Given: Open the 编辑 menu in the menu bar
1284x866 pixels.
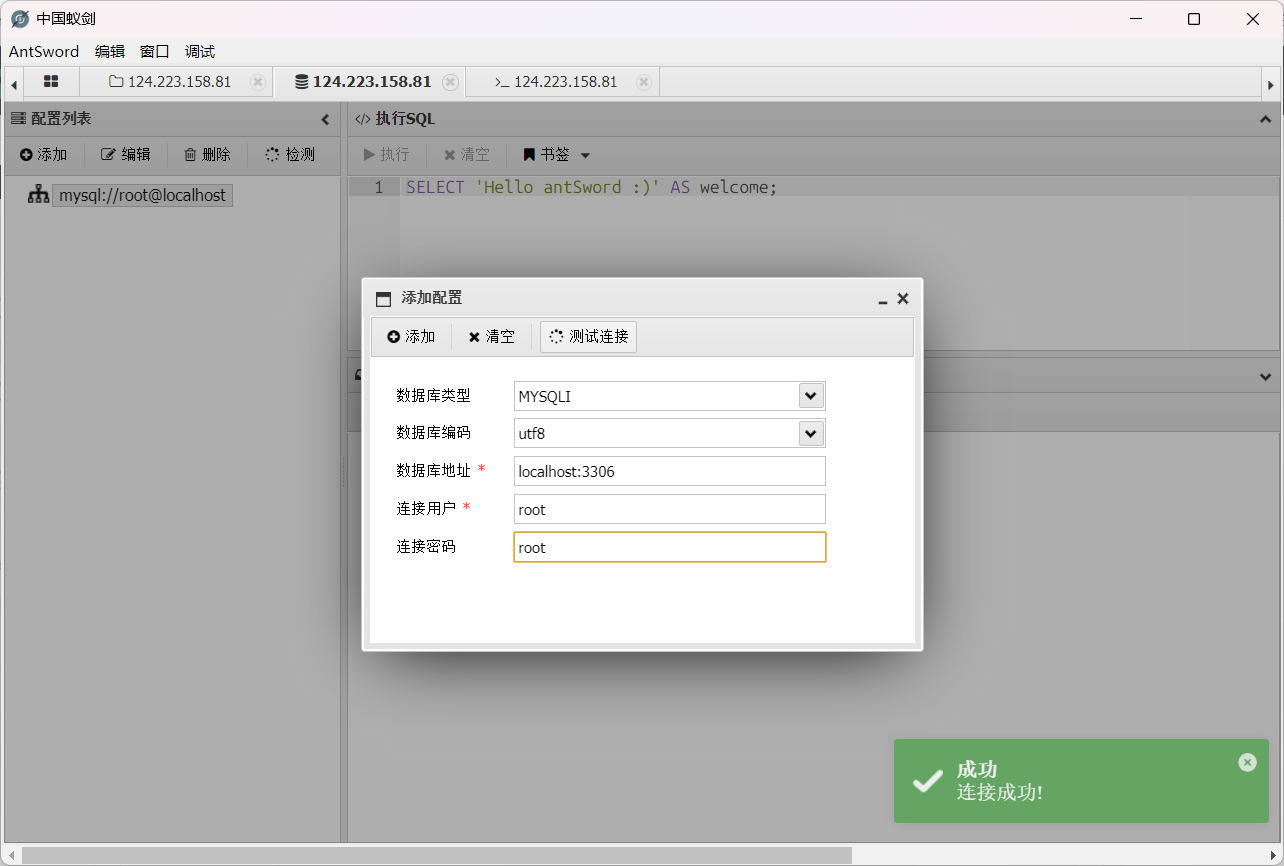Looking at the screenshot, I should pos(110,52).
